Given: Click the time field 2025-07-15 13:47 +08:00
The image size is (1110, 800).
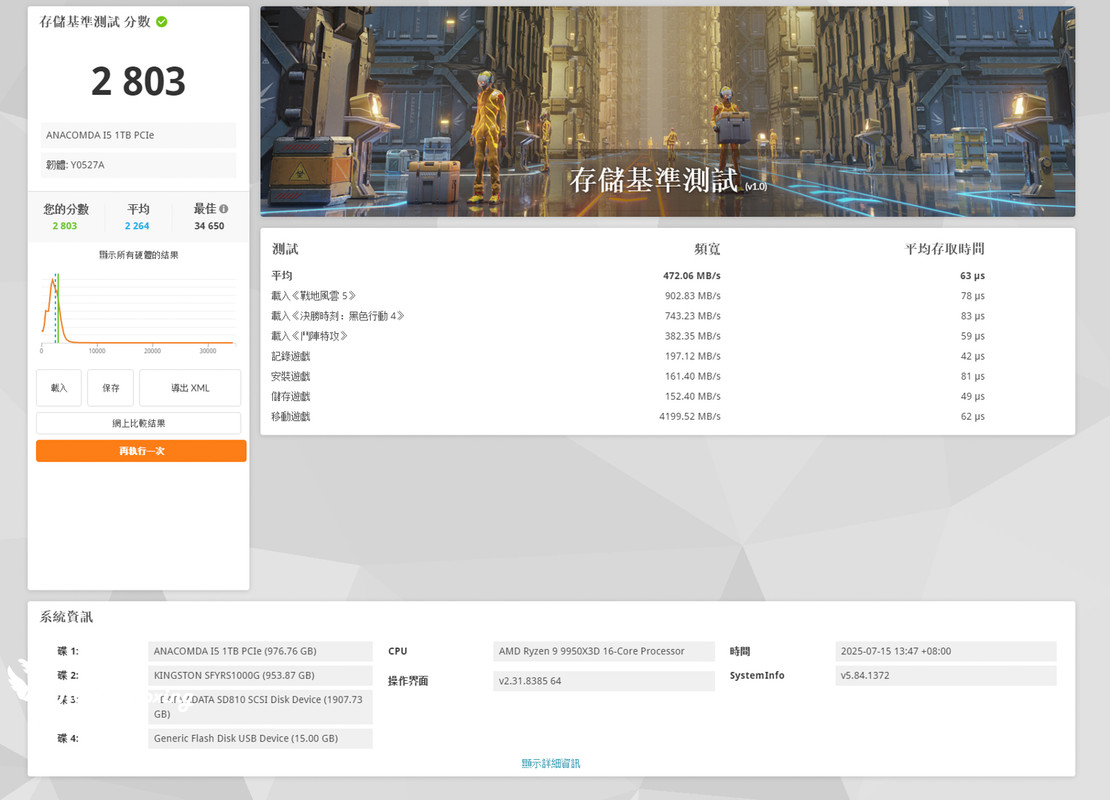Looking at the screenshot, I should 946,651.
